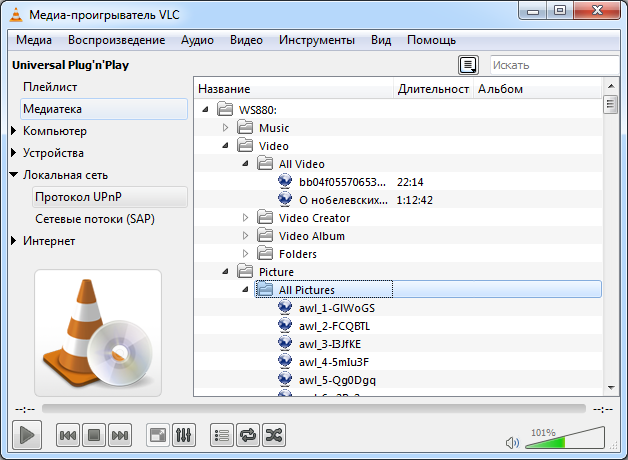Collapse the Picture folder arrow

pos(225,271)
